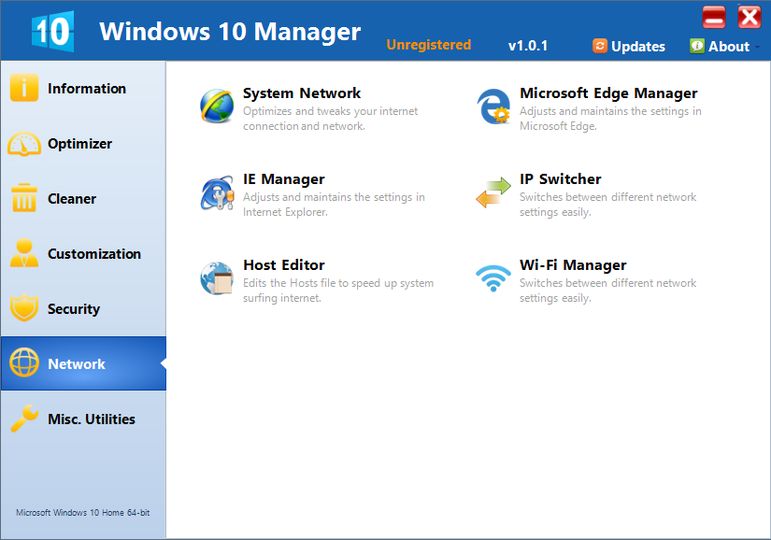Click the Cleaner trash bin icon
The width and height of the screenshot is (771, 540).
tap(24, 198)
